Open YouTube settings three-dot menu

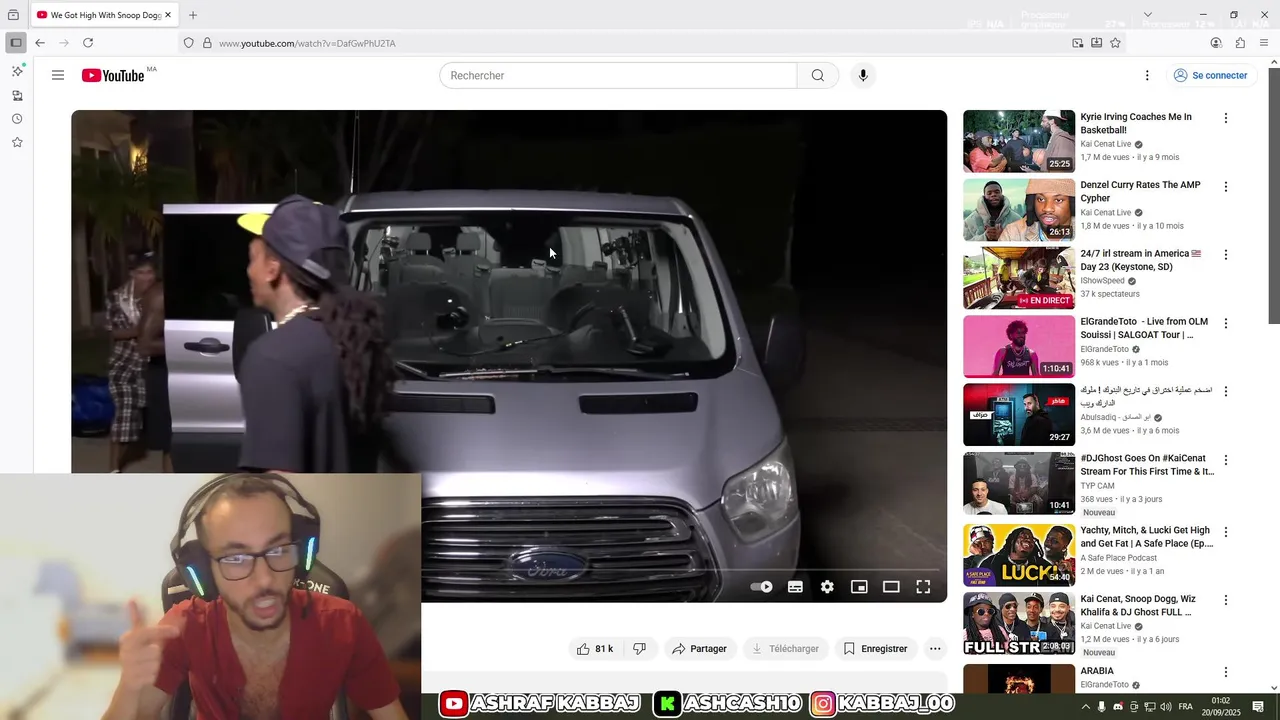pyautogui.click(x=1147, y=75)
